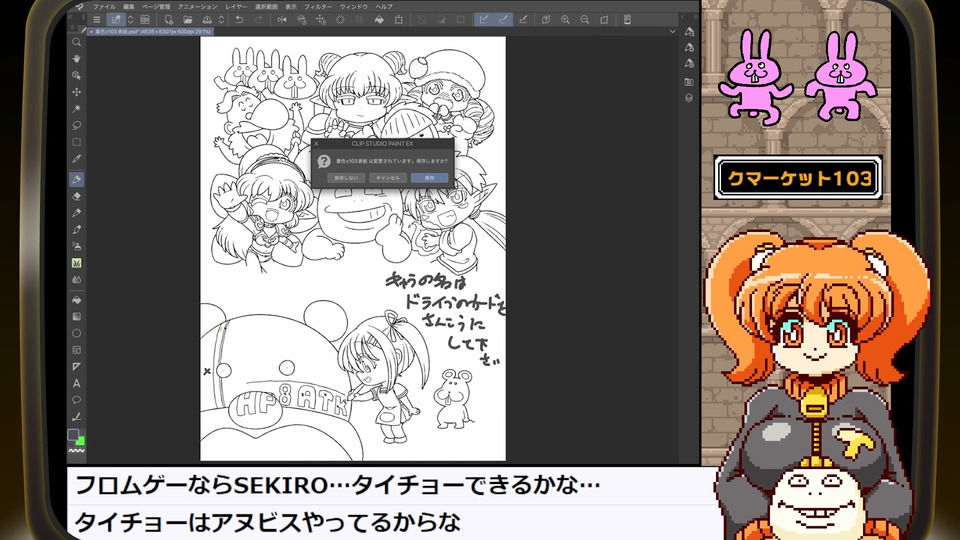This screenshot has height=540, width=960.
Task: Open the ヘルプ menu
Action: [384, 6]
